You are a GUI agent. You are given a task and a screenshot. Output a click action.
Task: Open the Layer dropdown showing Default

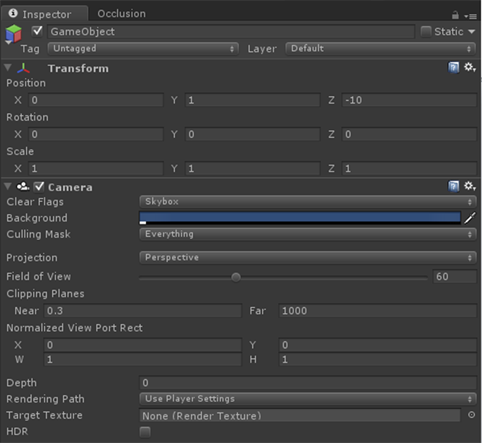pyautogui.click(x=380, y=49)
